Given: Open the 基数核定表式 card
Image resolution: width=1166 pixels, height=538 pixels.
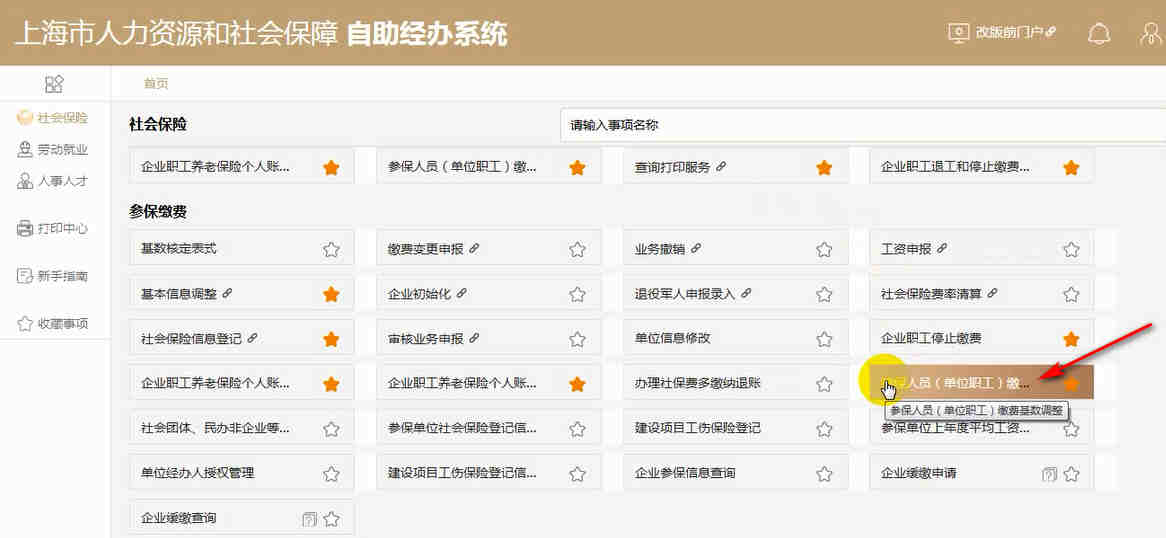Looking at the screenshot, I should tap(242, 249).
